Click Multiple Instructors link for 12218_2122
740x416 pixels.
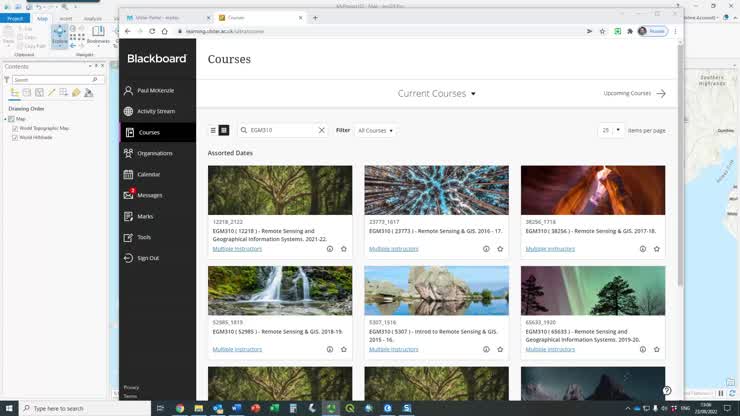coord(237,249)
